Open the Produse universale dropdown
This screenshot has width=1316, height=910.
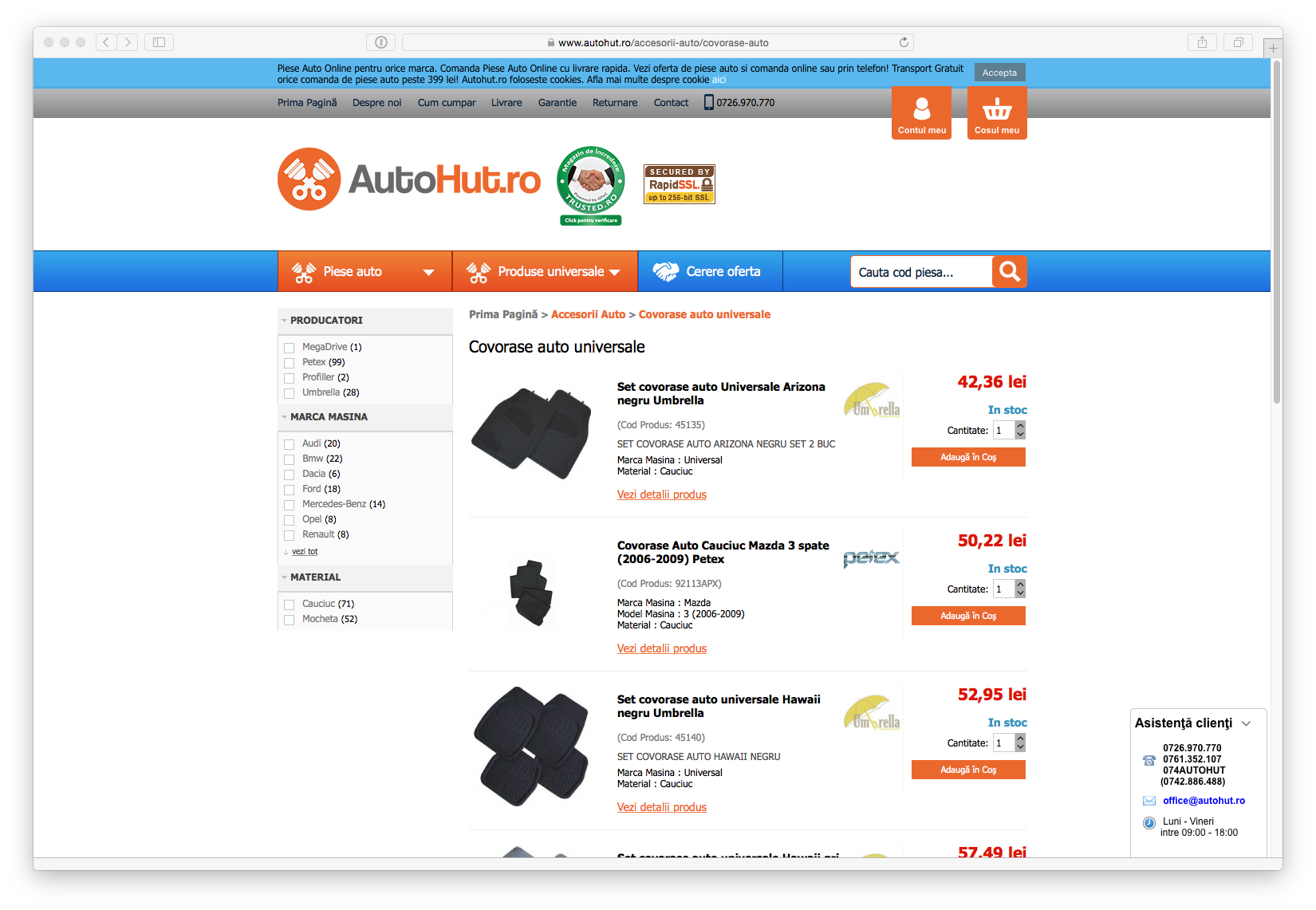click(545, 271)
